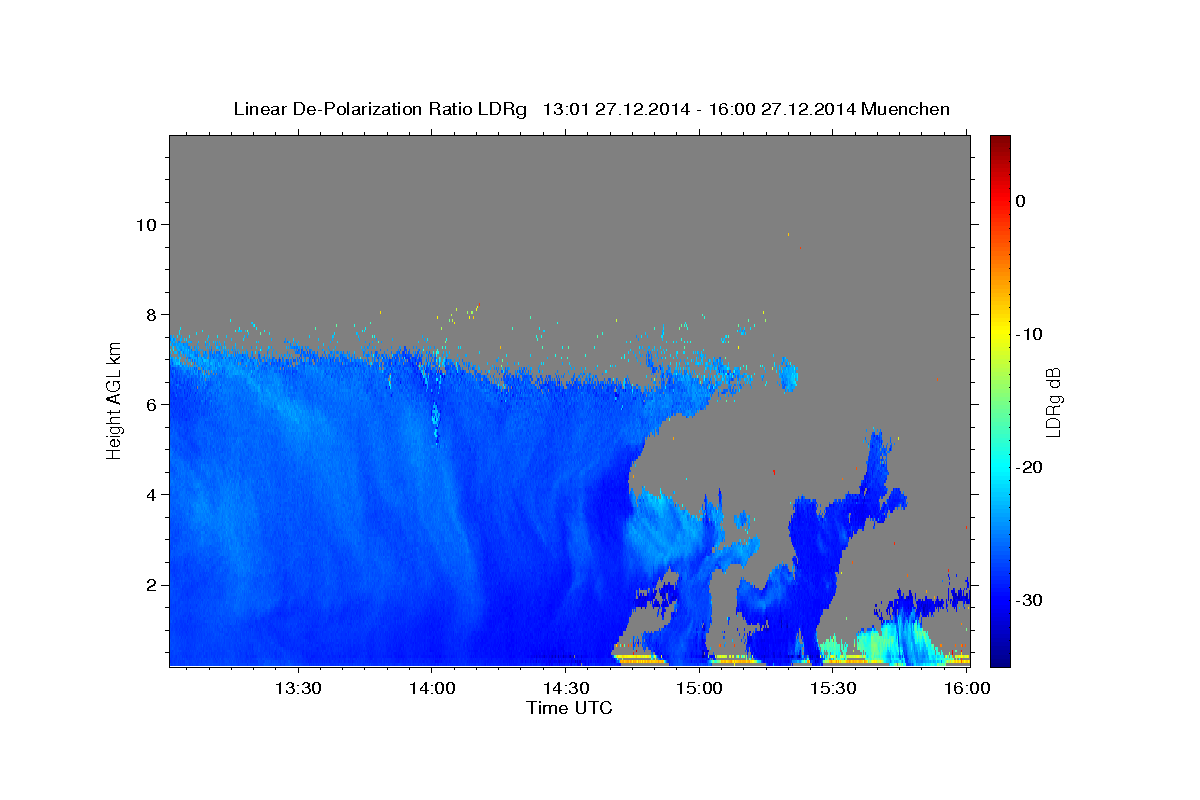Click the dark red top of colorbar

click(x=1000, y=143)
